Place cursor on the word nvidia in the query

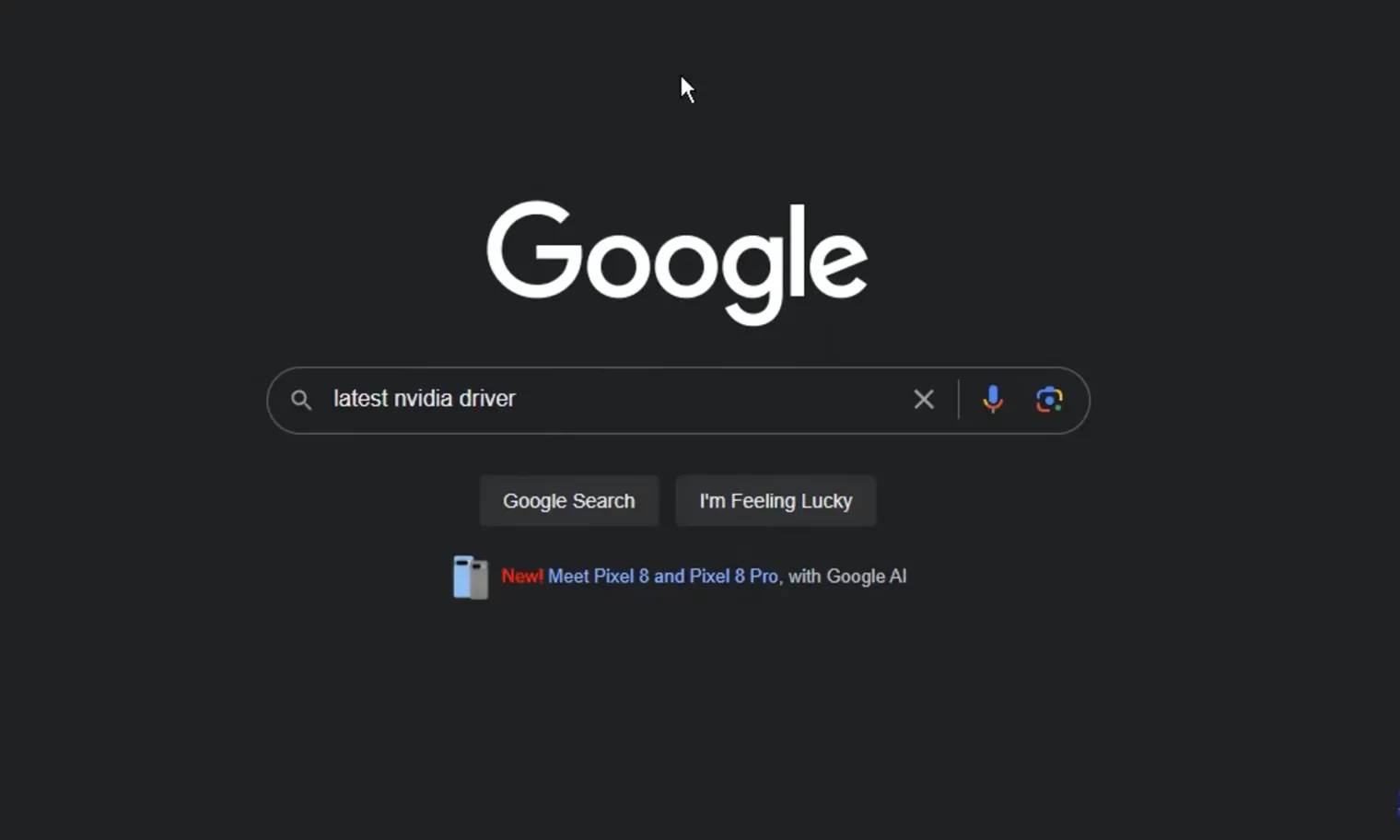tap(423, 399)
